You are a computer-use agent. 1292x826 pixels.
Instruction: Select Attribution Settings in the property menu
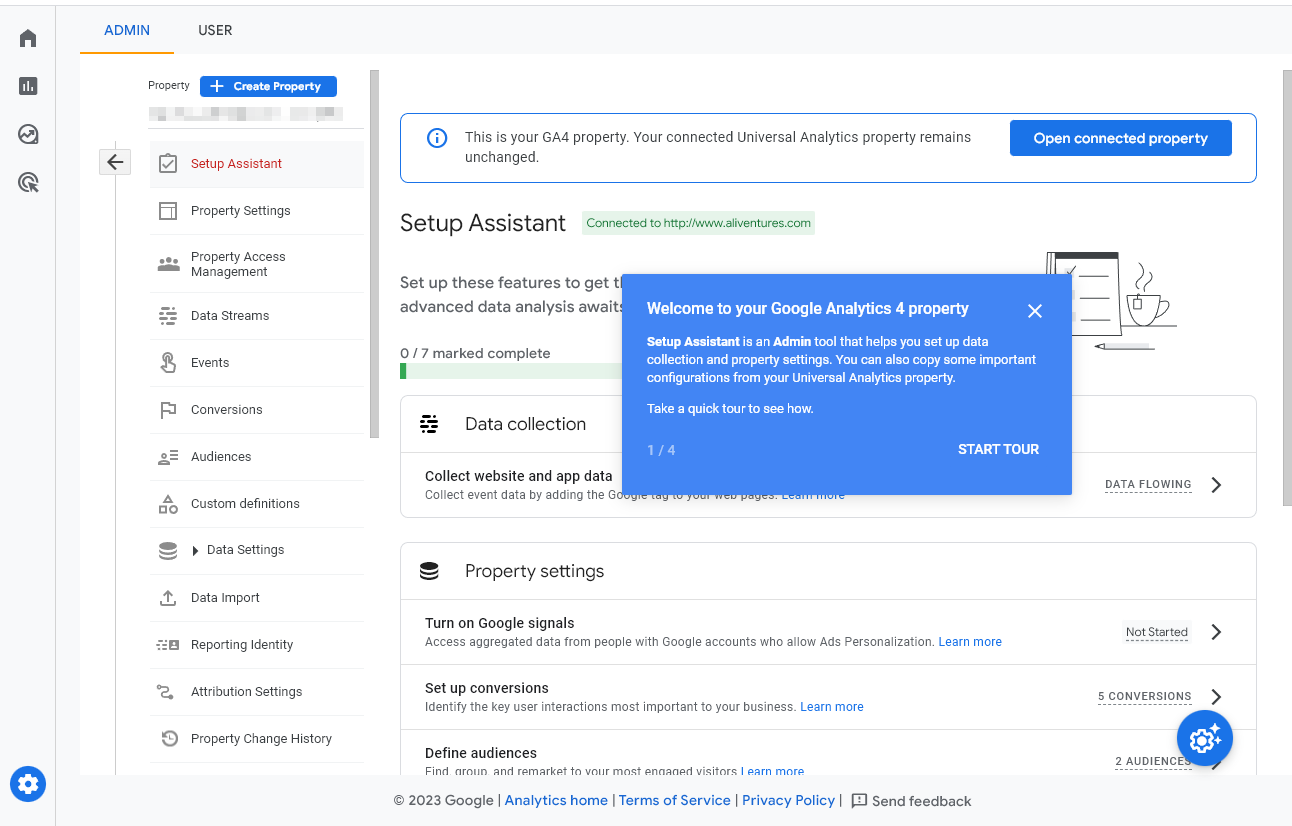(246, 691)
